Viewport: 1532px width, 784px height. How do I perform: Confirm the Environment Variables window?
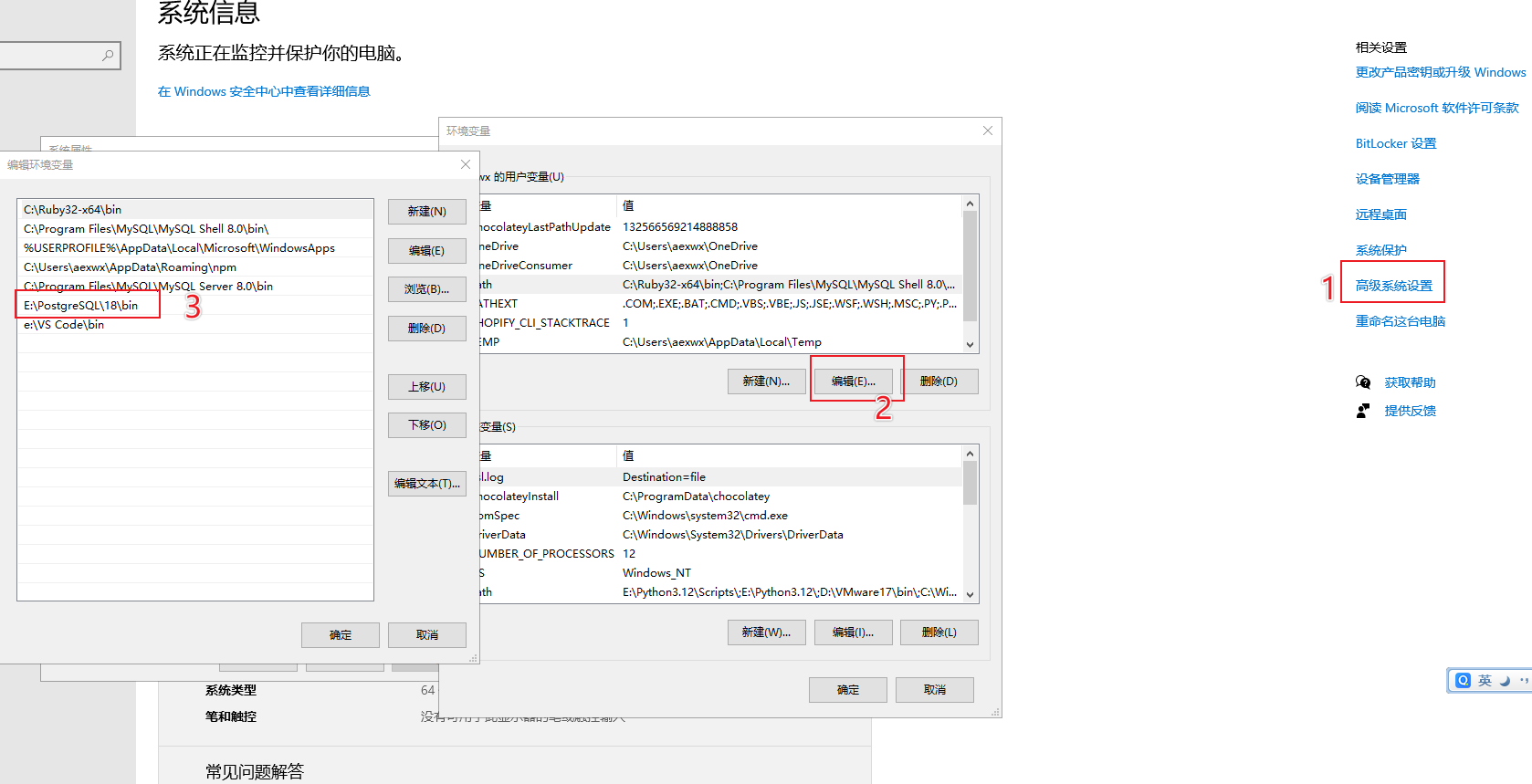[x=848, y=690]
